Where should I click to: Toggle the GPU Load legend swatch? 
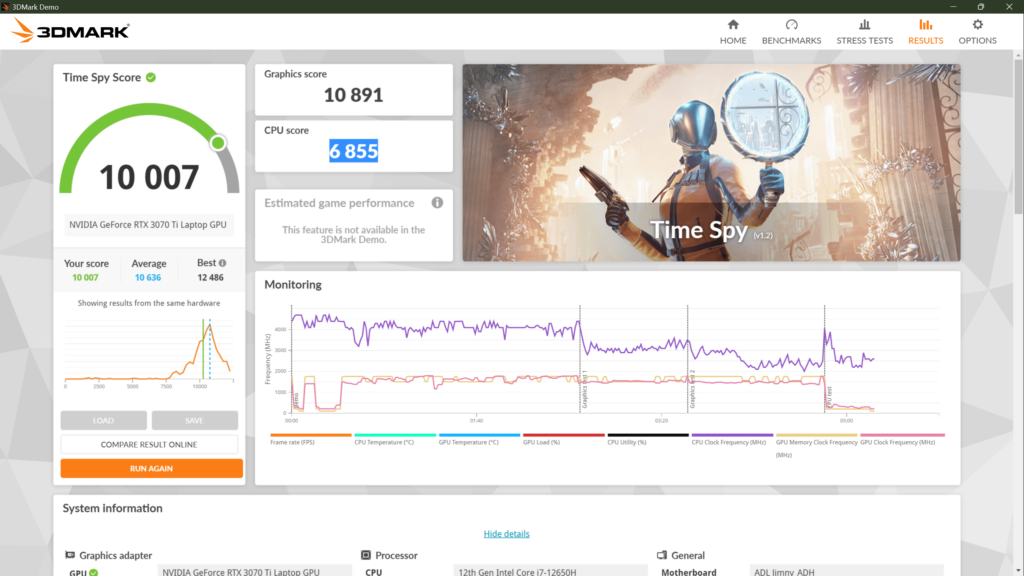(564, 435)
